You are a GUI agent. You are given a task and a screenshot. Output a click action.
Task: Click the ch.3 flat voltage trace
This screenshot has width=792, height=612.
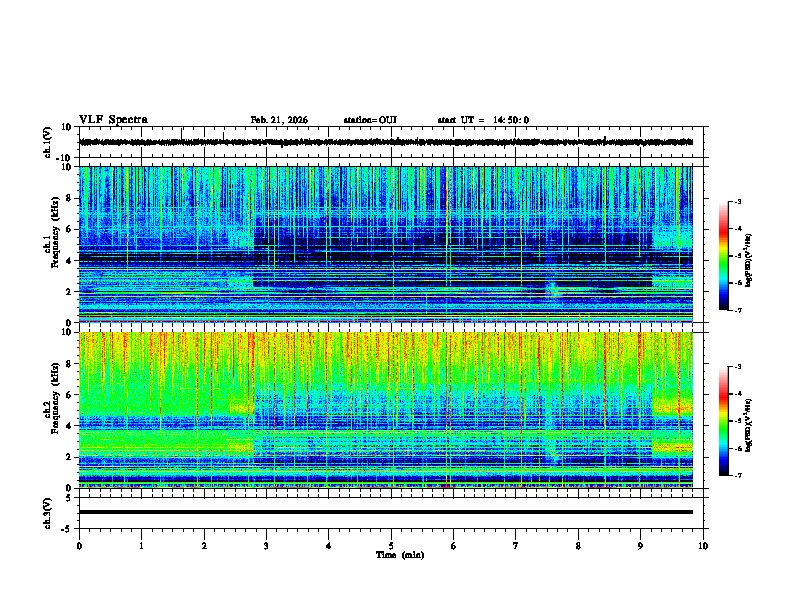386,512
